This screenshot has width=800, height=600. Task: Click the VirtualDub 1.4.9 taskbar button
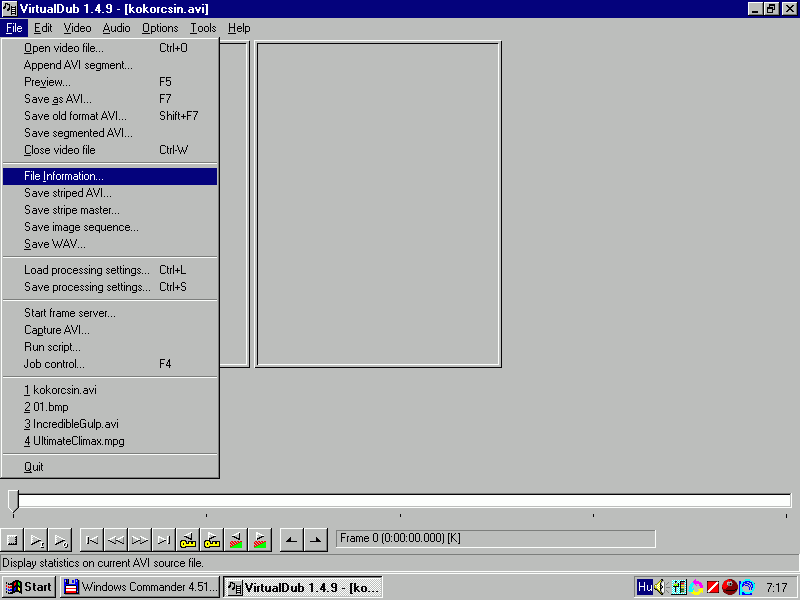click(303, 587)
